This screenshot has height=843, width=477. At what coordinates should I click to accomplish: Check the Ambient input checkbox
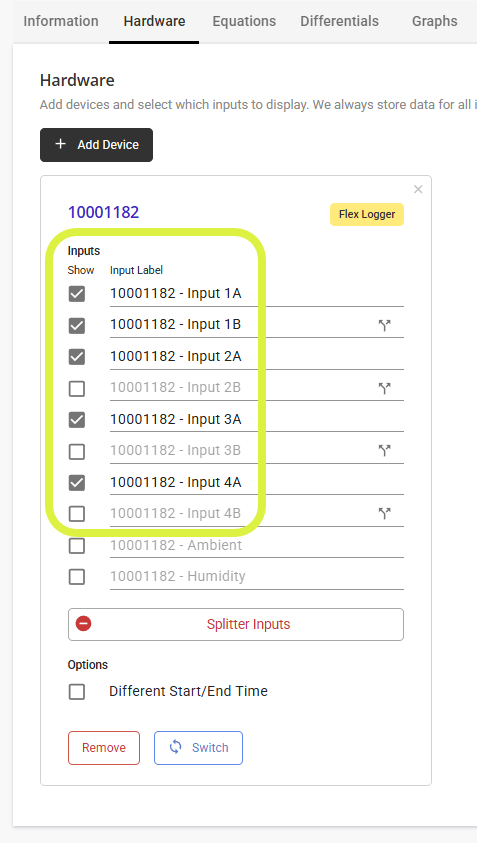coord(77,546)
